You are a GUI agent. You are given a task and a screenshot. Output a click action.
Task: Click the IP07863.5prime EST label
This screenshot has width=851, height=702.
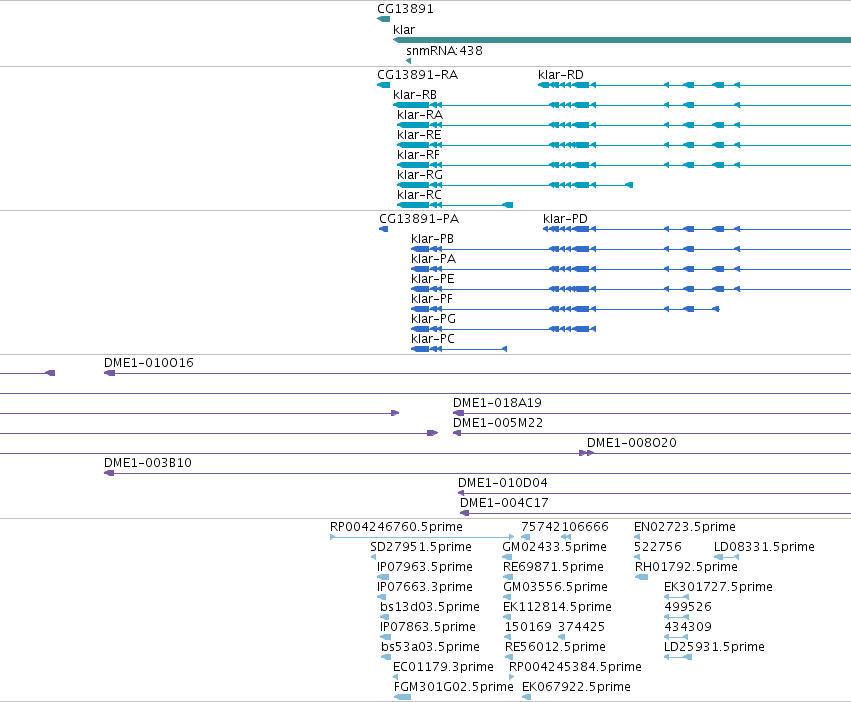click(x=428, y=627)
